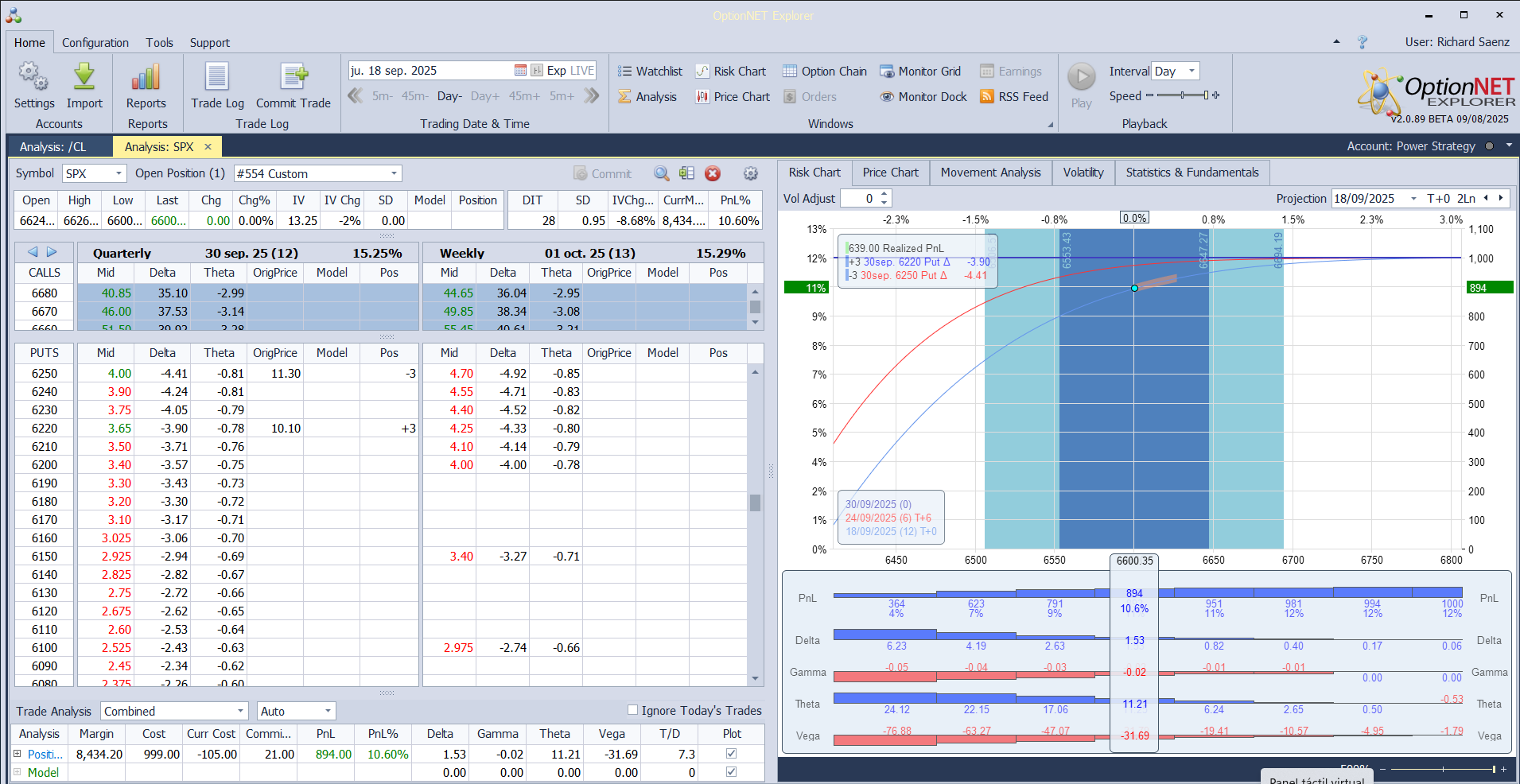Image resolution: width=1520 pixels, height=784 pixels.
Task: Click the green table layout icon beside Commit
Action: 686,173
